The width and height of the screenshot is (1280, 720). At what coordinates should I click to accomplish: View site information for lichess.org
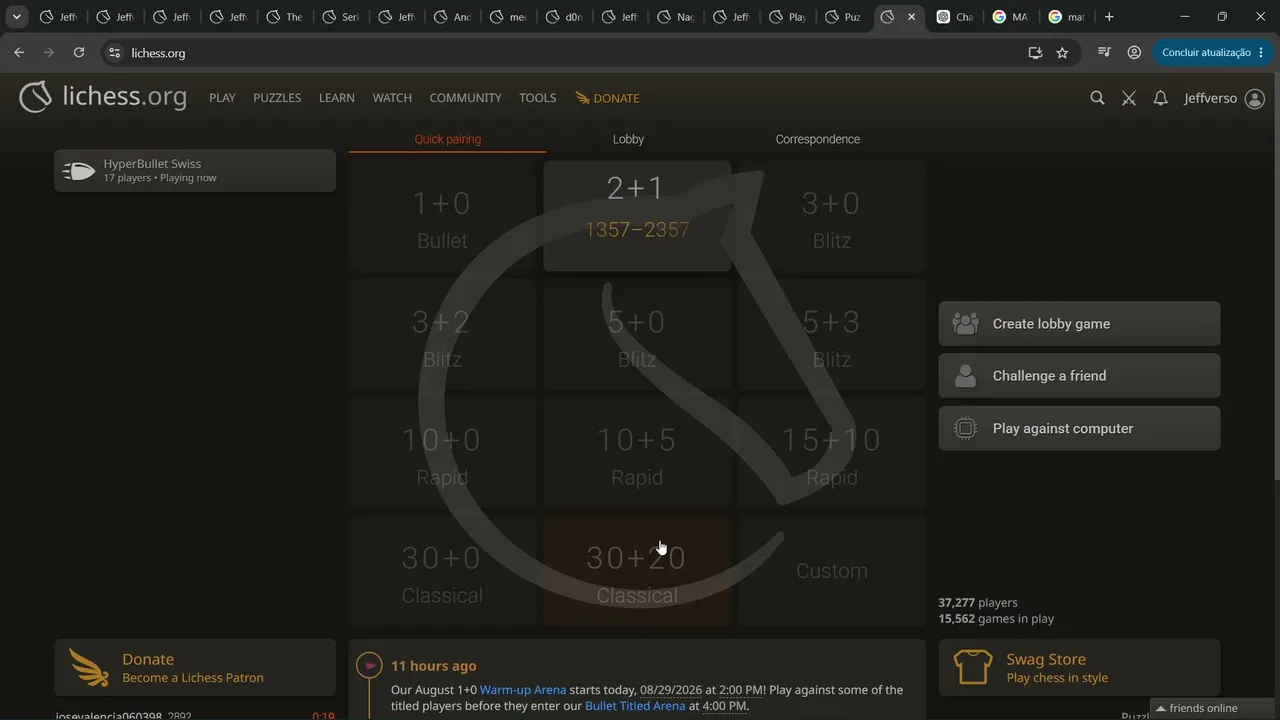tap(114, 53)
